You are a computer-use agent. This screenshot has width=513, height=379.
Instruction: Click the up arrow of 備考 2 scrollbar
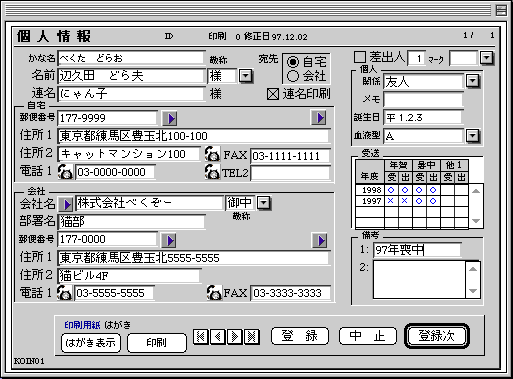click(x=473, y=269)
